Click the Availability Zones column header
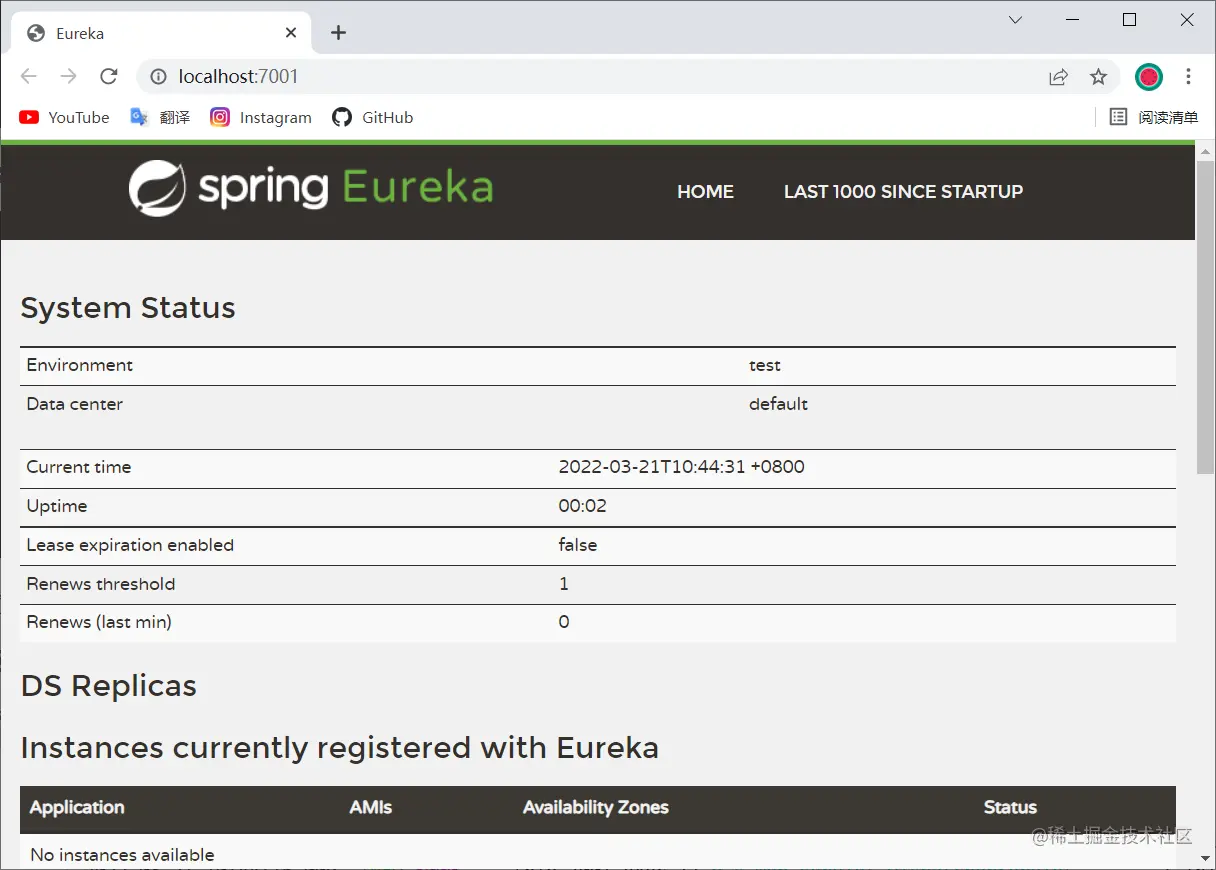 [x=596, y=808]
